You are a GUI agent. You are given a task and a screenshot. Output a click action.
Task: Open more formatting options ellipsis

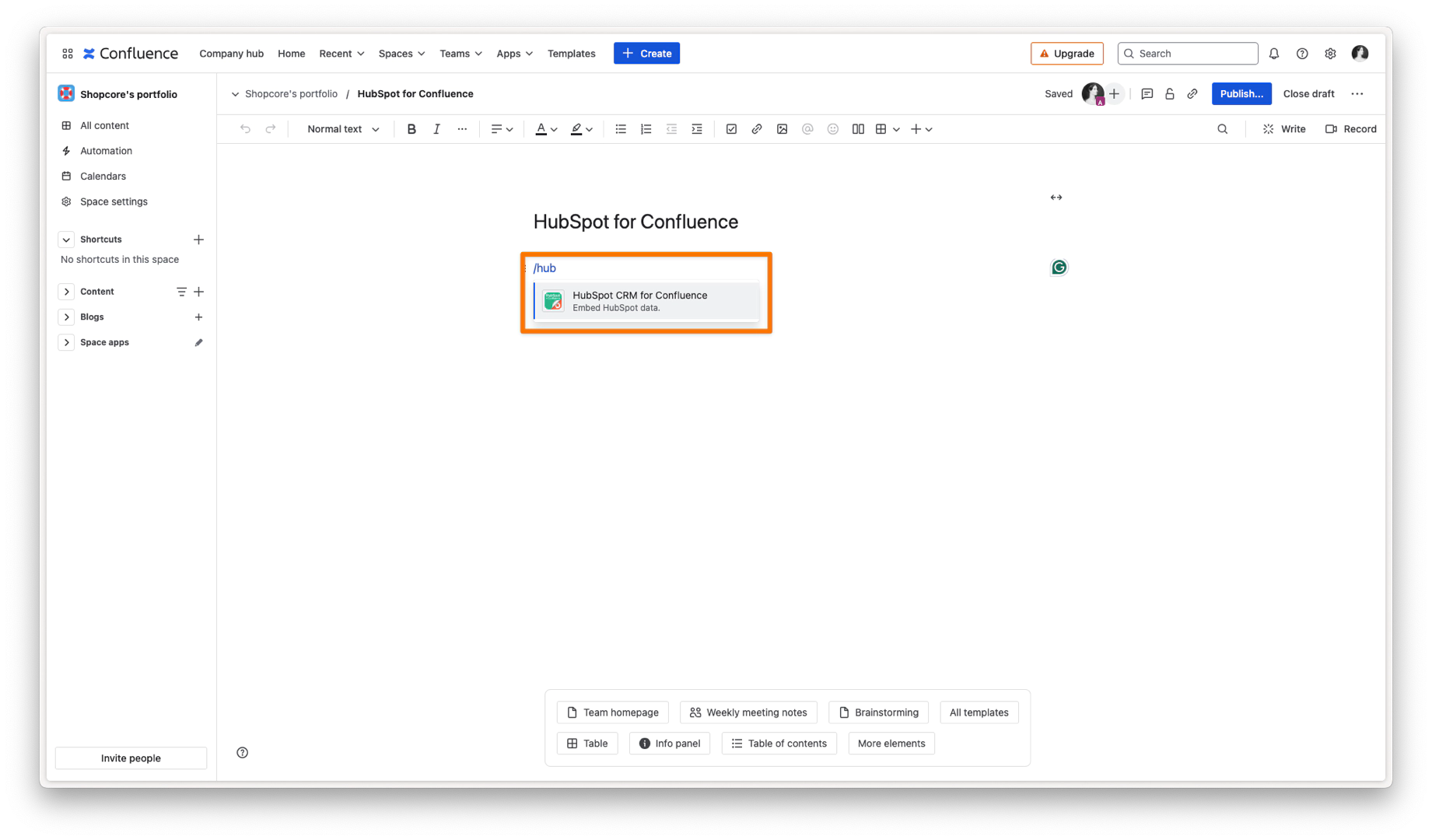point(462,129)
